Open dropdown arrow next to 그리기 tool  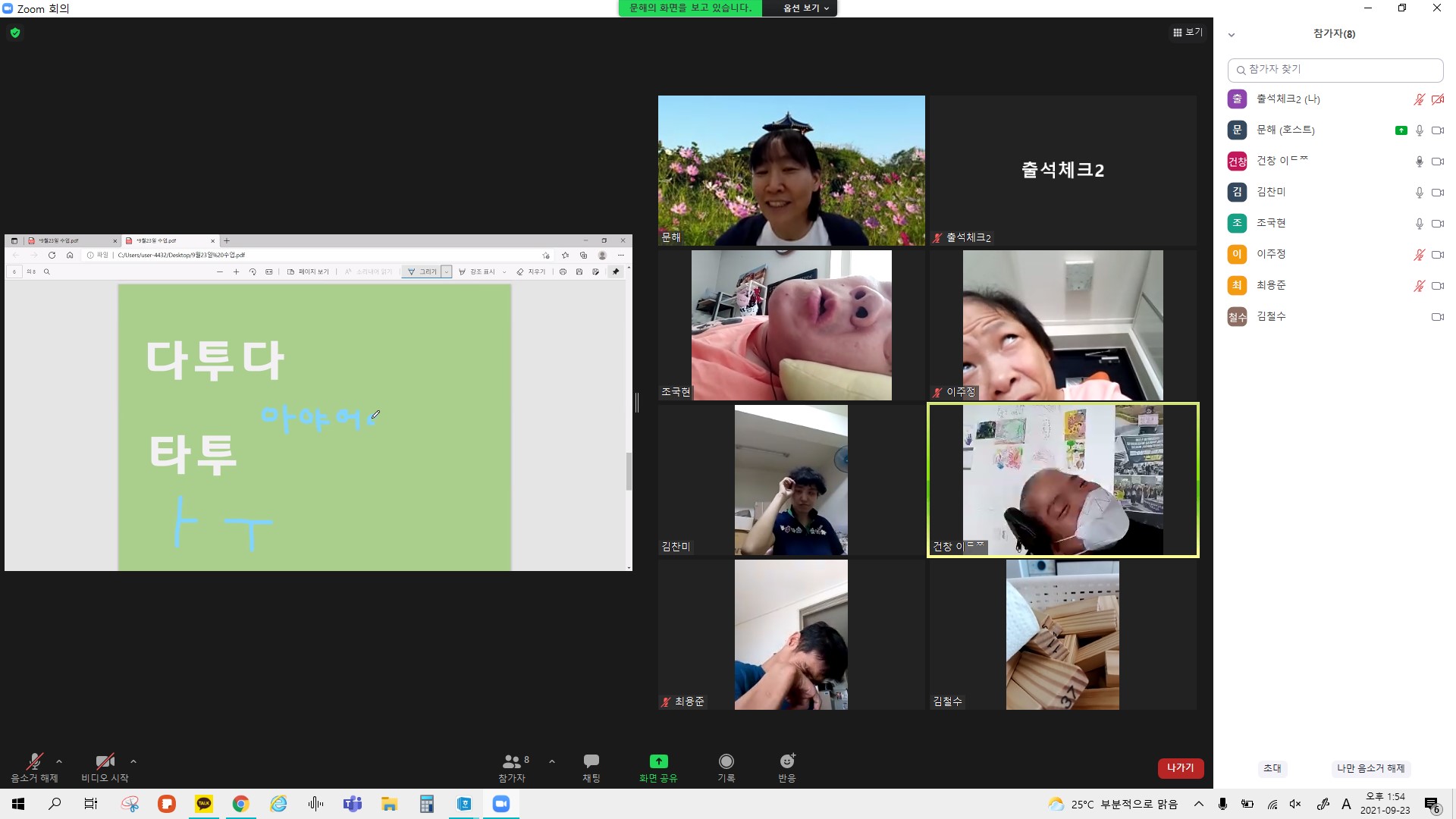[447, 271]
